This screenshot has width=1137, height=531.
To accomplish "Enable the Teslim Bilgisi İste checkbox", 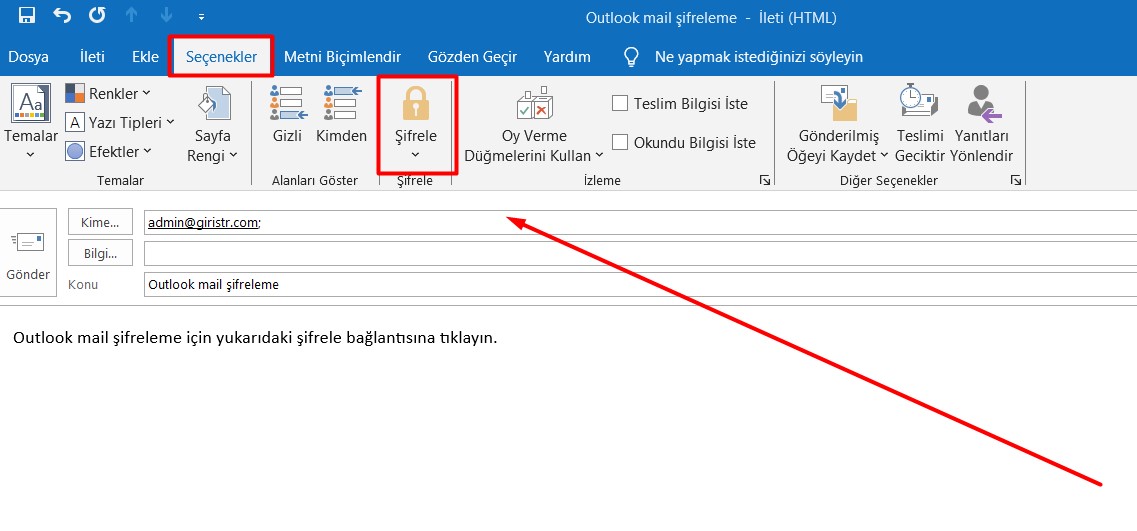I will (x=619, y=103).
